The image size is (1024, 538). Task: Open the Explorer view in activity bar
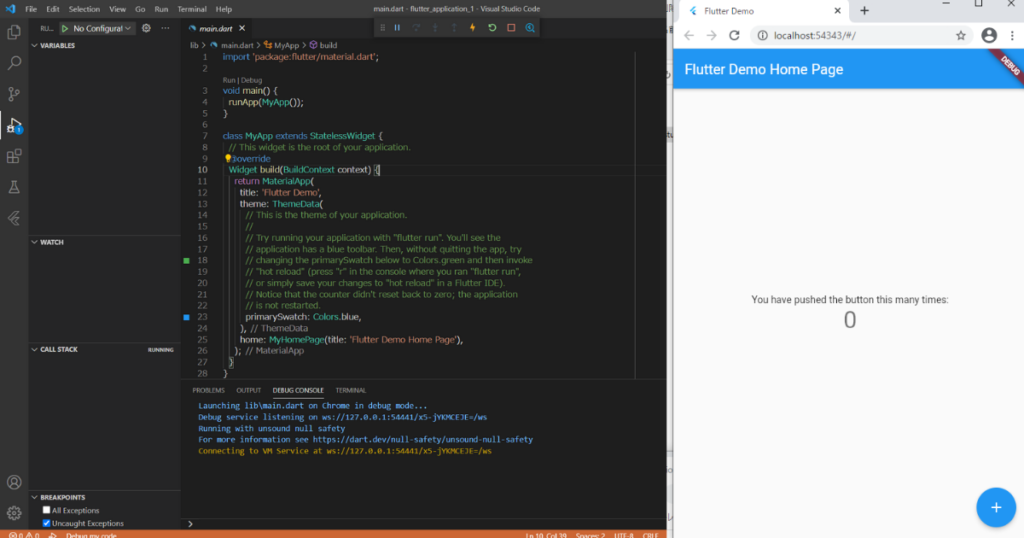point(14,32)
